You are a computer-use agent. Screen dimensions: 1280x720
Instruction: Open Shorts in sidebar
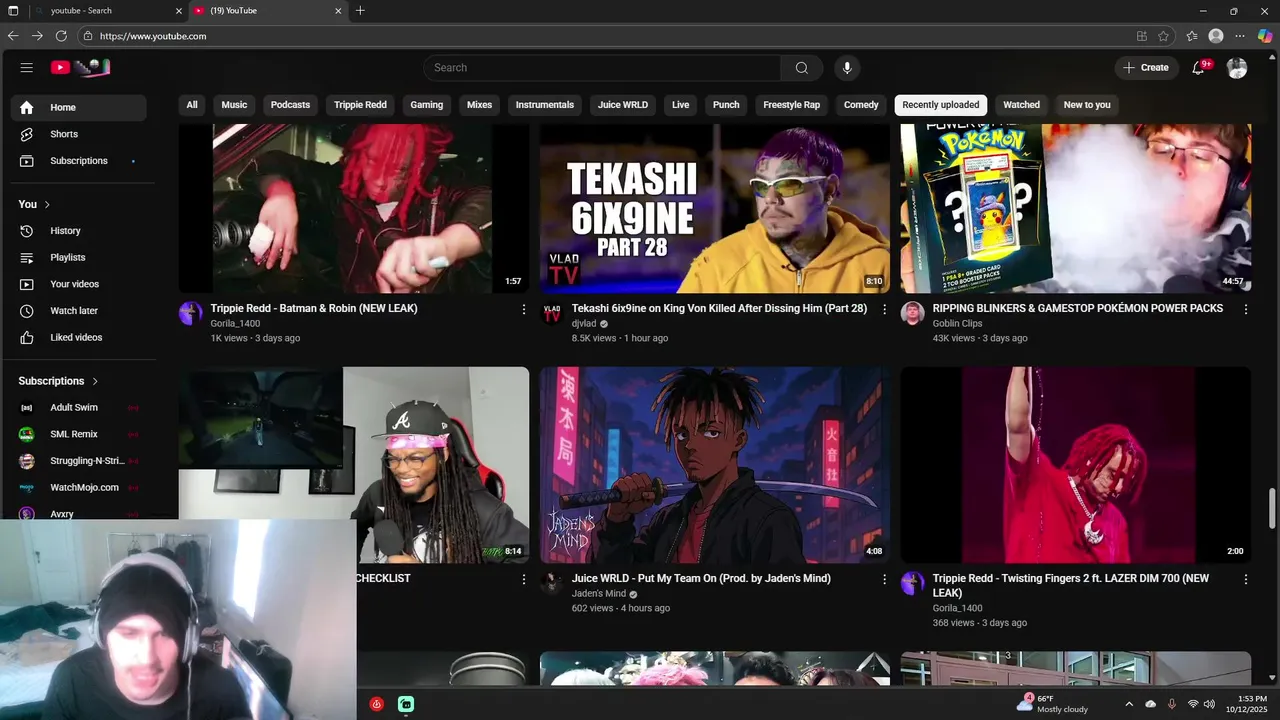click(78, 134)
